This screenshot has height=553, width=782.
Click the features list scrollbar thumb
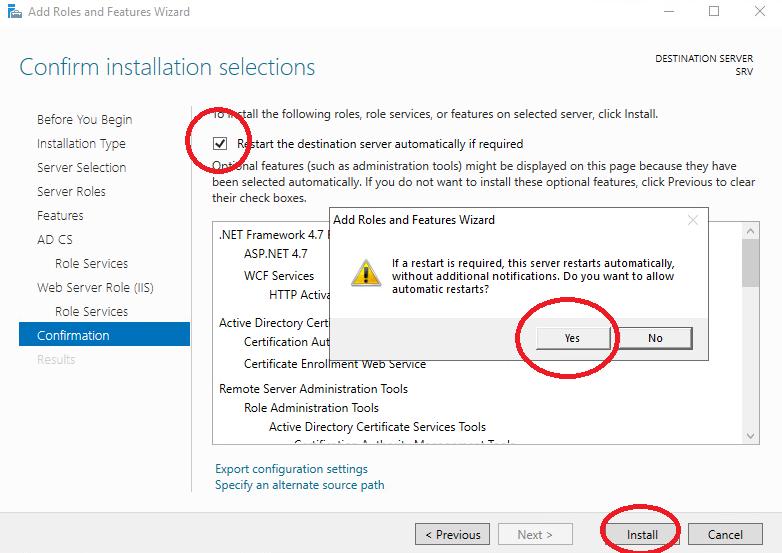(750, 263)
